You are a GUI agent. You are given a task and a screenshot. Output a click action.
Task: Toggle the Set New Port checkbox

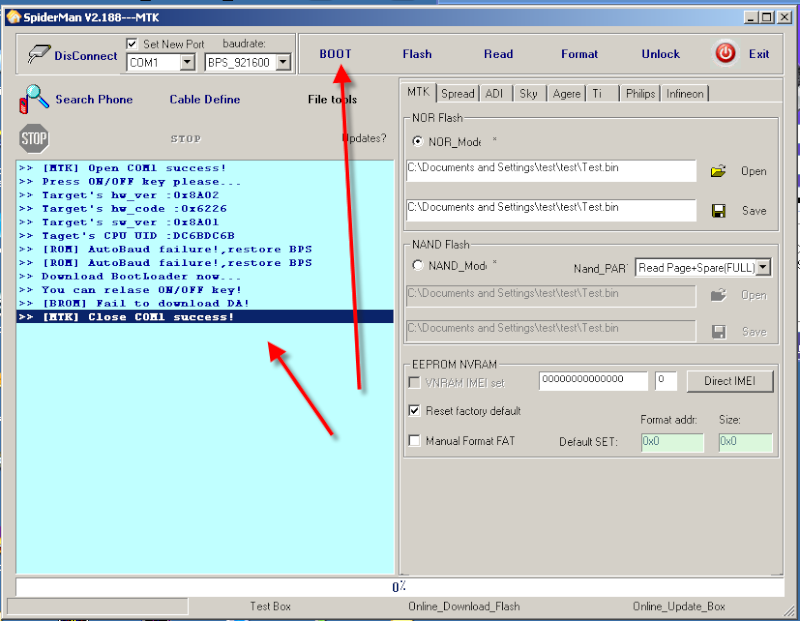coord(132,44)
